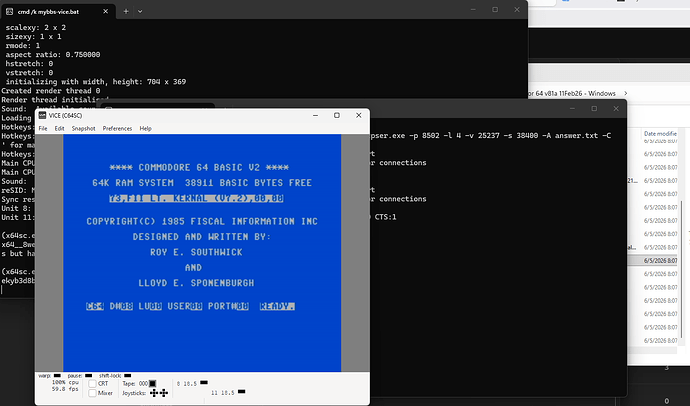Click the tape counter 000
Screen dimensions: 690x406
tap(143, 384)
